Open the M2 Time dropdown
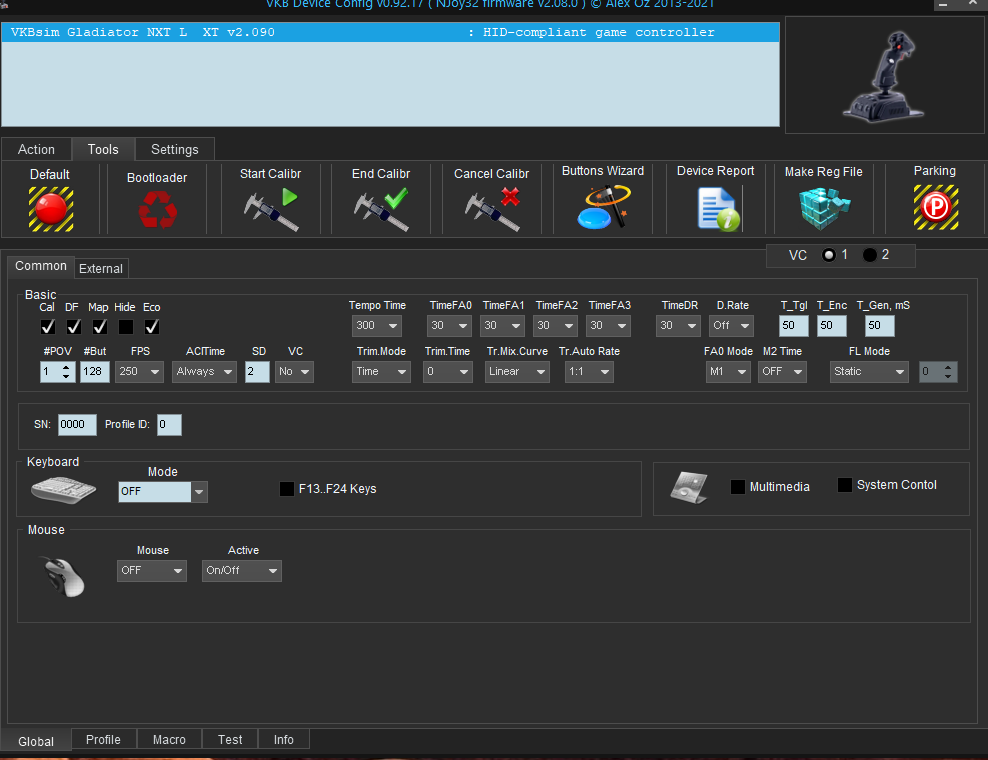The image size is (988, 760). (782, 372)
